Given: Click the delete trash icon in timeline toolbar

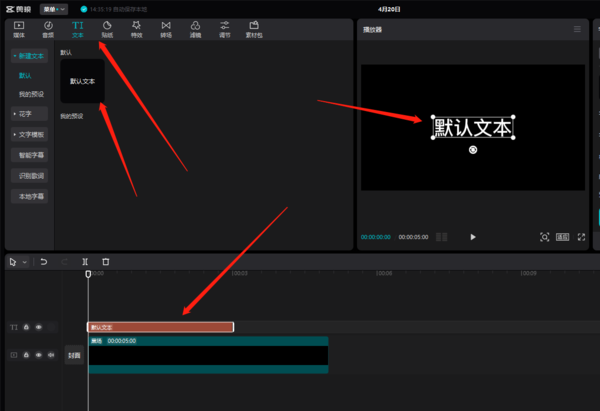Looking at the screenshot, I should click(x=106, y=262).
